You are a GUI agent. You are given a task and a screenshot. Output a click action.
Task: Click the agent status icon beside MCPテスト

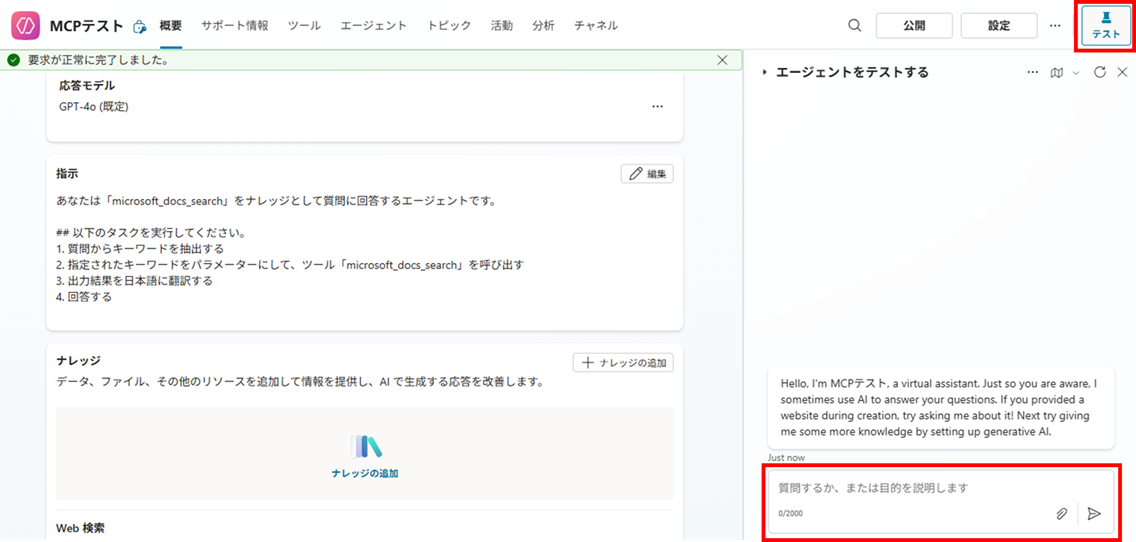tap(139, 27)
